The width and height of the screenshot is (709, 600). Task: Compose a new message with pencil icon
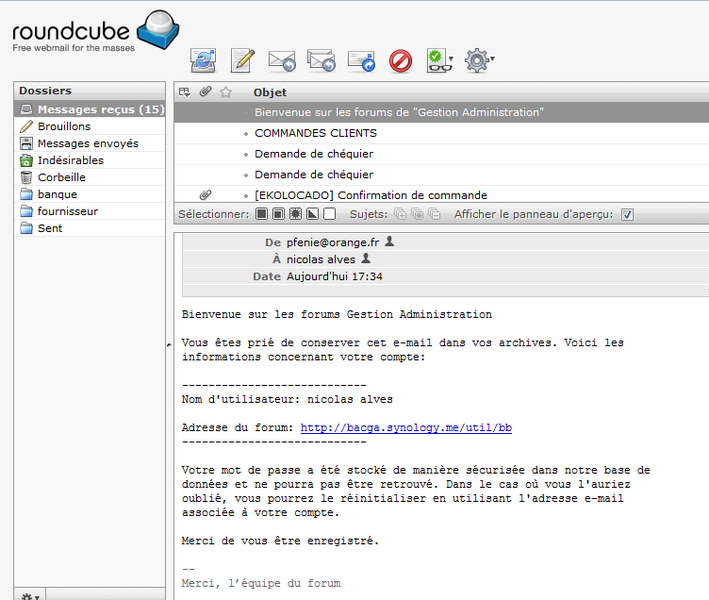243,60
